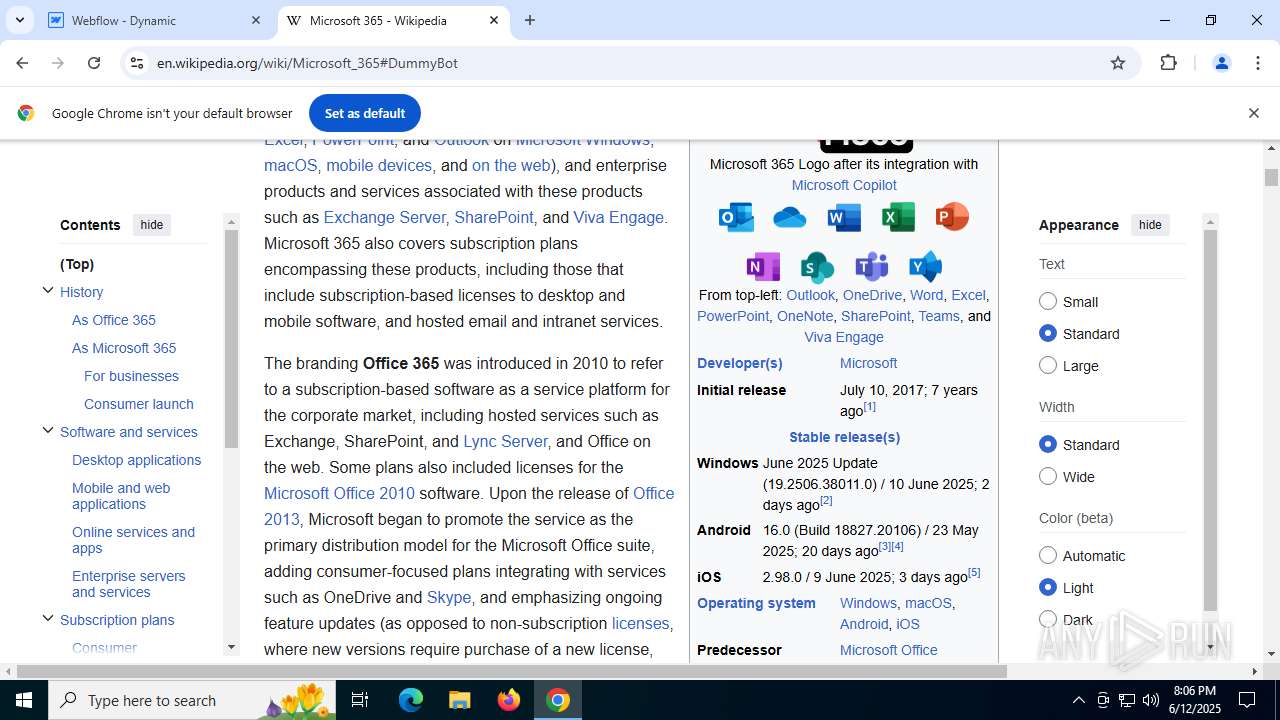Select Standard text size
Viewport: 1280px width, 720px height.
[1048, 333]
